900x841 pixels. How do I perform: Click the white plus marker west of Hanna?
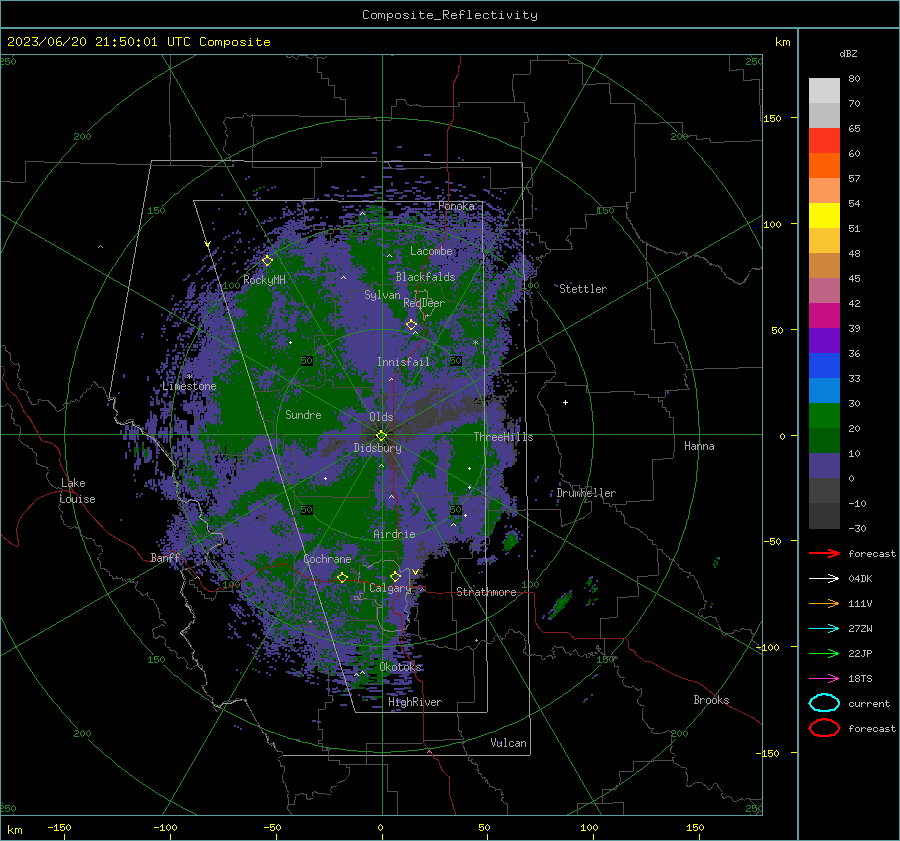pyautogui.click(x=565, y=402)
